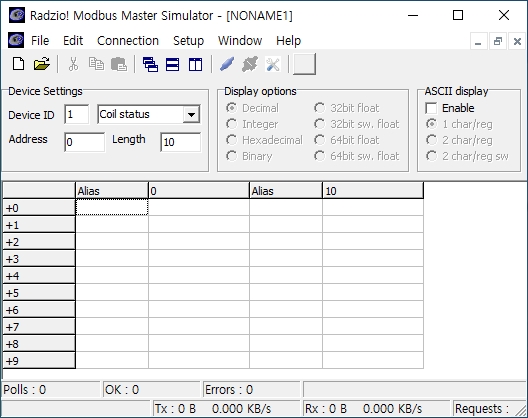Click the Connect plug icon
528x418 pixels.
coord(227,64)
